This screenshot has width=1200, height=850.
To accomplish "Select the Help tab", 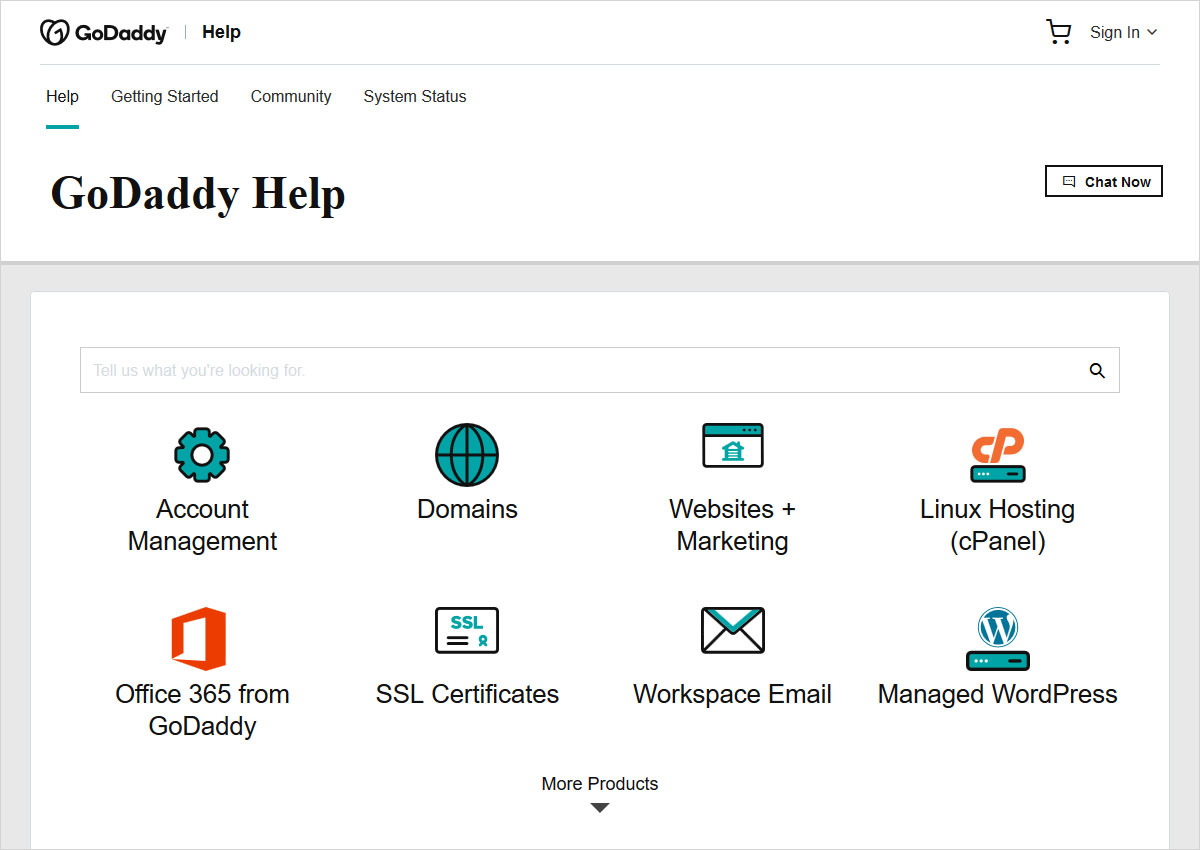I will click(62, 96).
